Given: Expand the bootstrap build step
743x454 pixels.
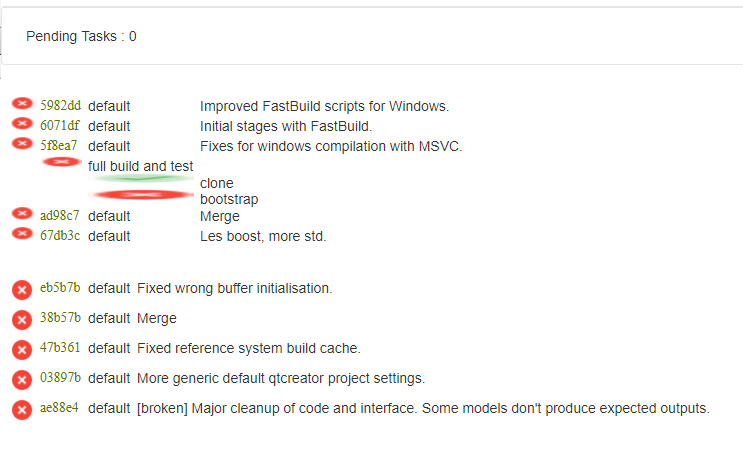Looking at the screenshot, I should (x=229, y=200).
